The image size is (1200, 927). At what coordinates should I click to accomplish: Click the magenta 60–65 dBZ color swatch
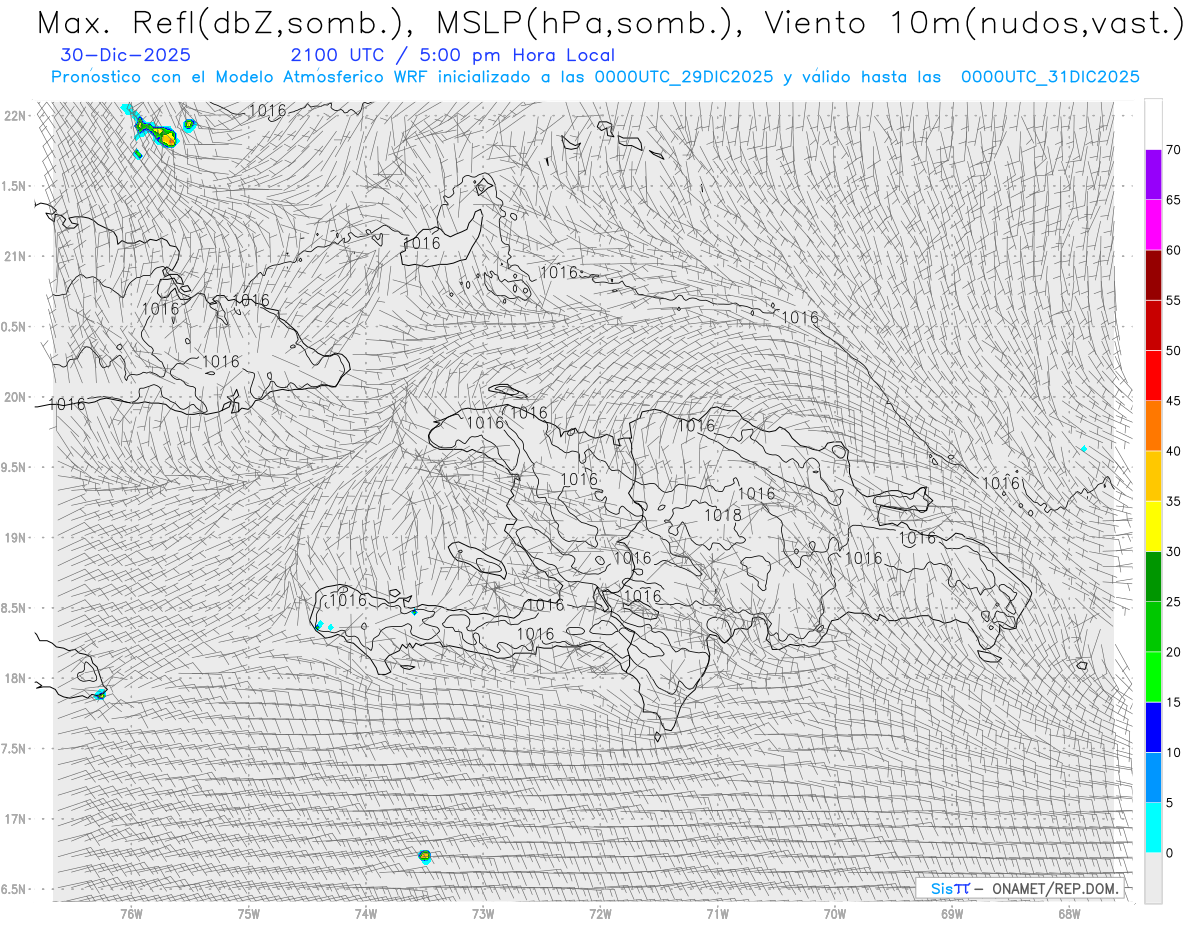tap(1153, 225)
